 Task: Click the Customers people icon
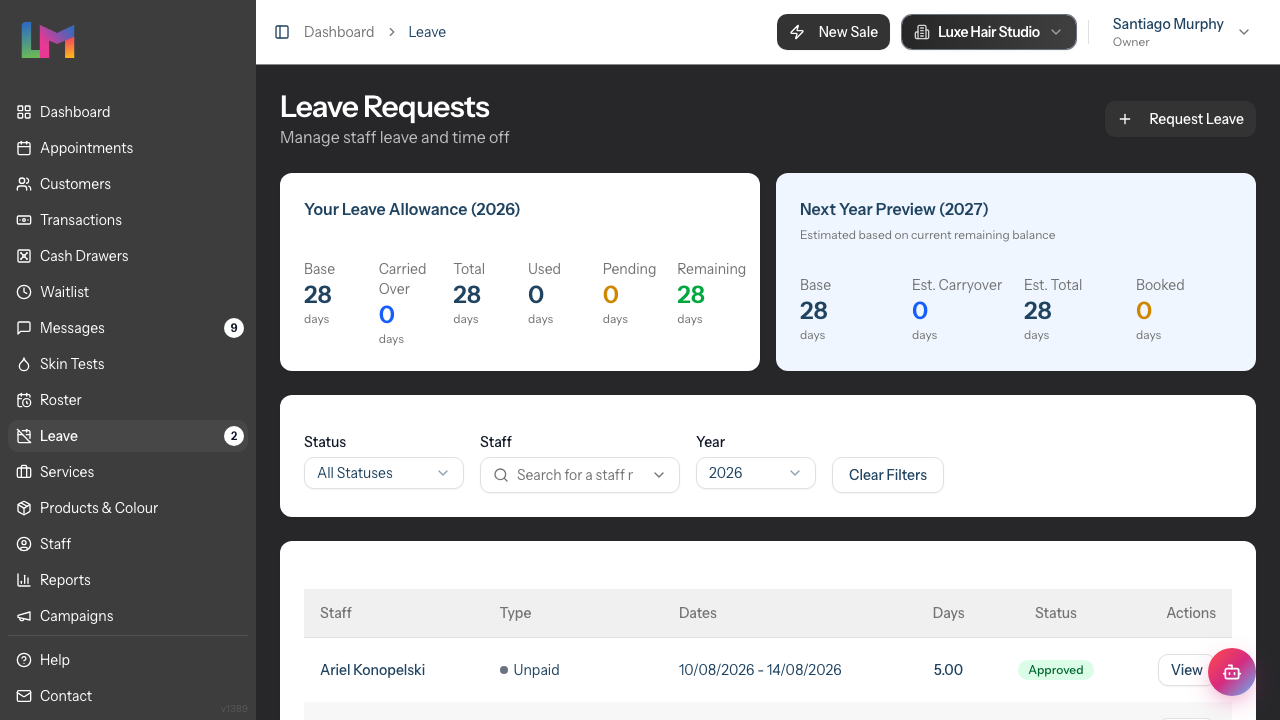[x=24, y=184]
